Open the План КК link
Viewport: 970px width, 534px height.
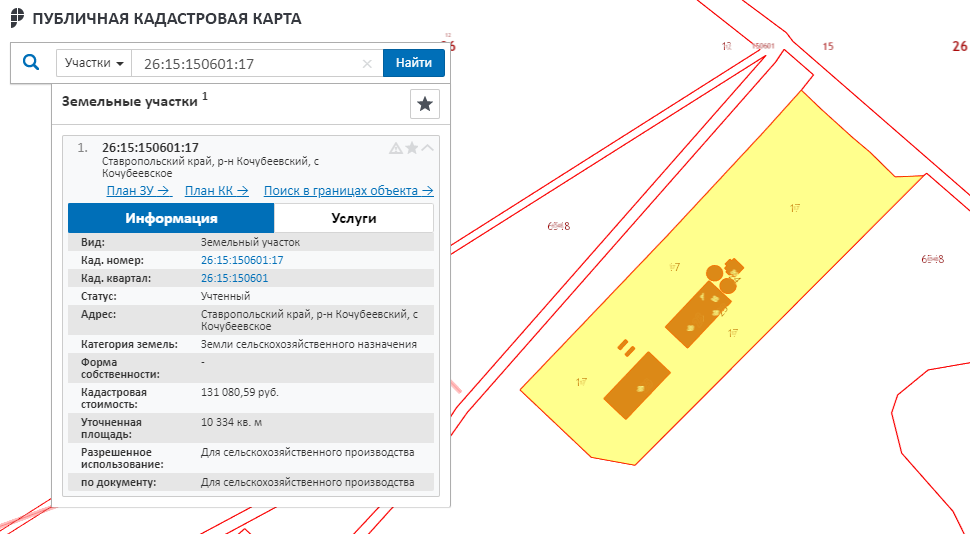[x=218, y=191]
